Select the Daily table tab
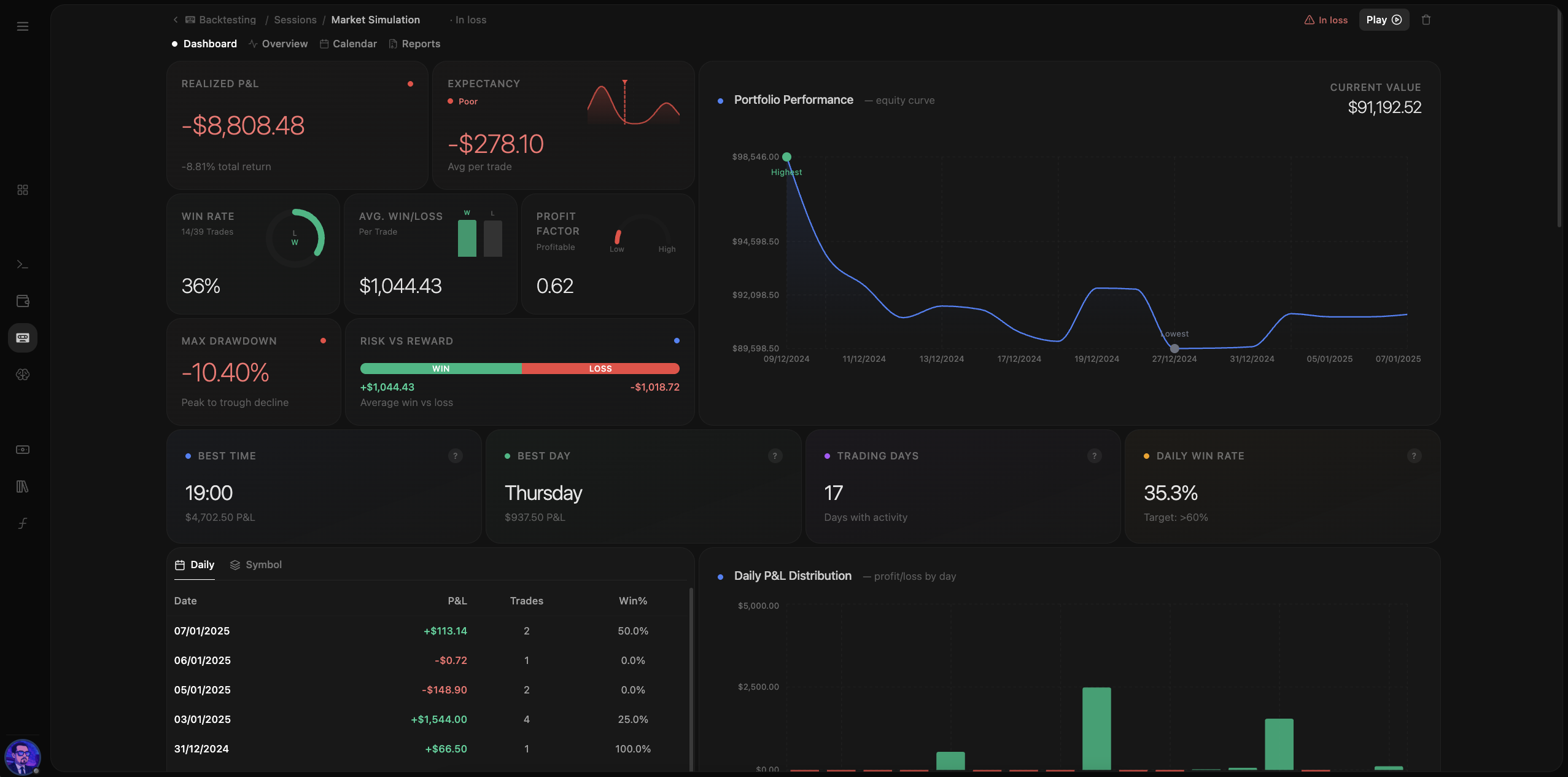Image resolution: width=1568 pixels, height=777 pixels. (195, 564)
